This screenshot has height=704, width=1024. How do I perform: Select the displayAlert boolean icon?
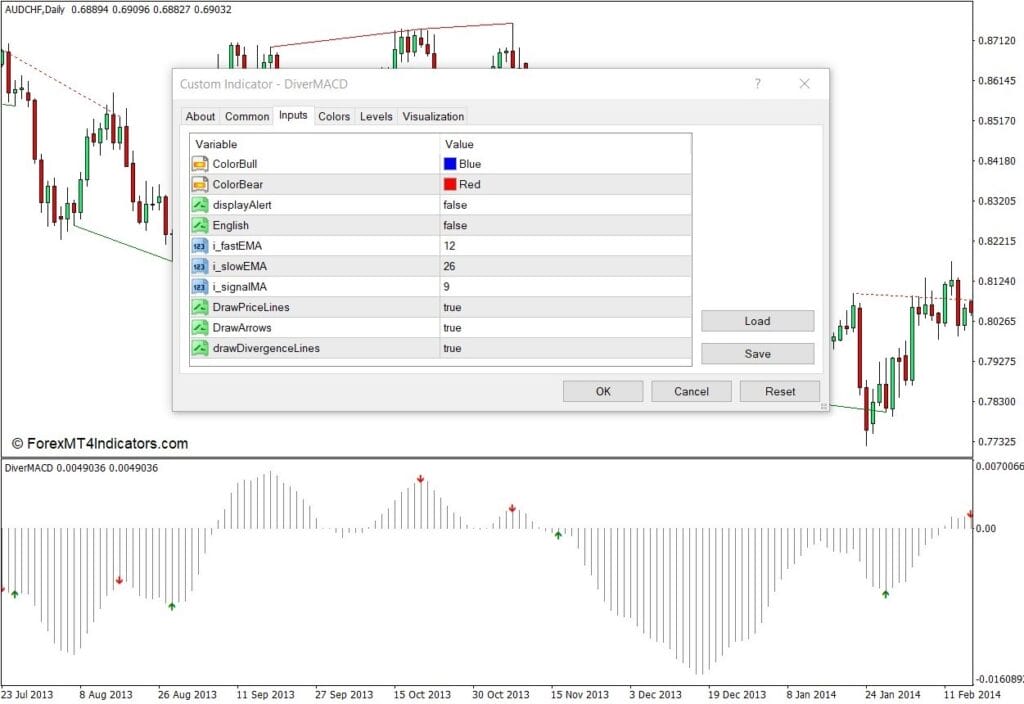coord(199,205)
